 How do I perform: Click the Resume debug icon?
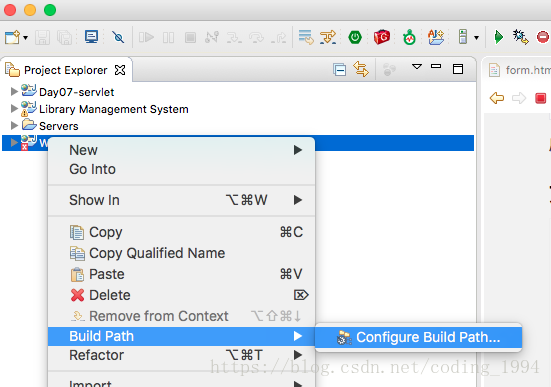point(146,37)
